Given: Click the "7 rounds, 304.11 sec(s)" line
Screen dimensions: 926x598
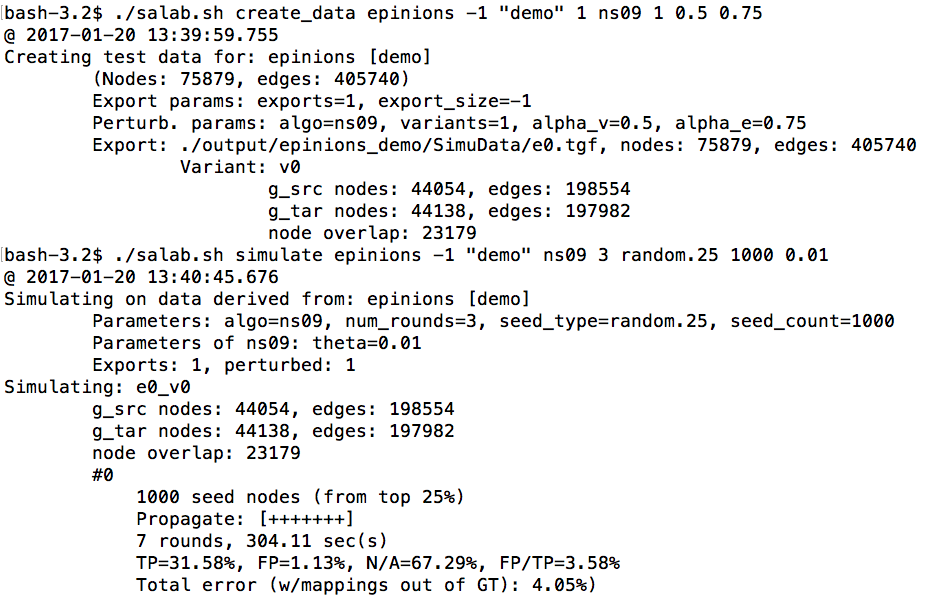Looking at the screenshot, I should click(262, 541).
